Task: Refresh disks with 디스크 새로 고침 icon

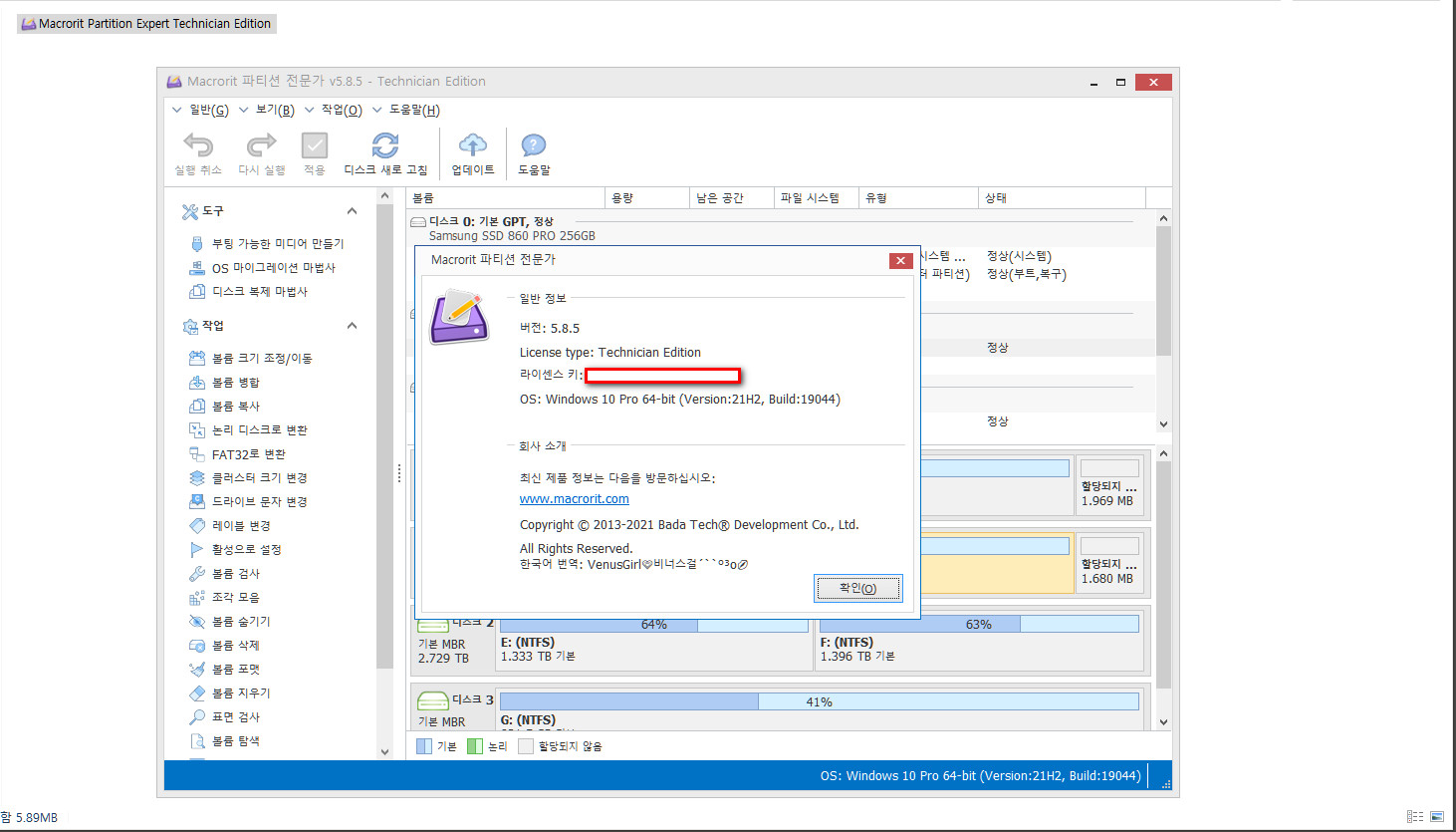Action: pos(385,146)
